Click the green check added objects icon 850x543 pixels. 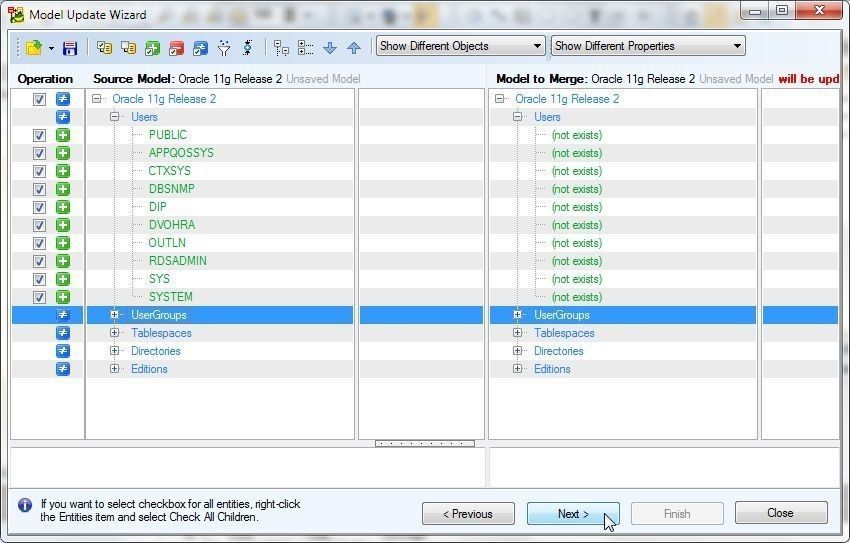pyautogui.click(x=152, y=48)
